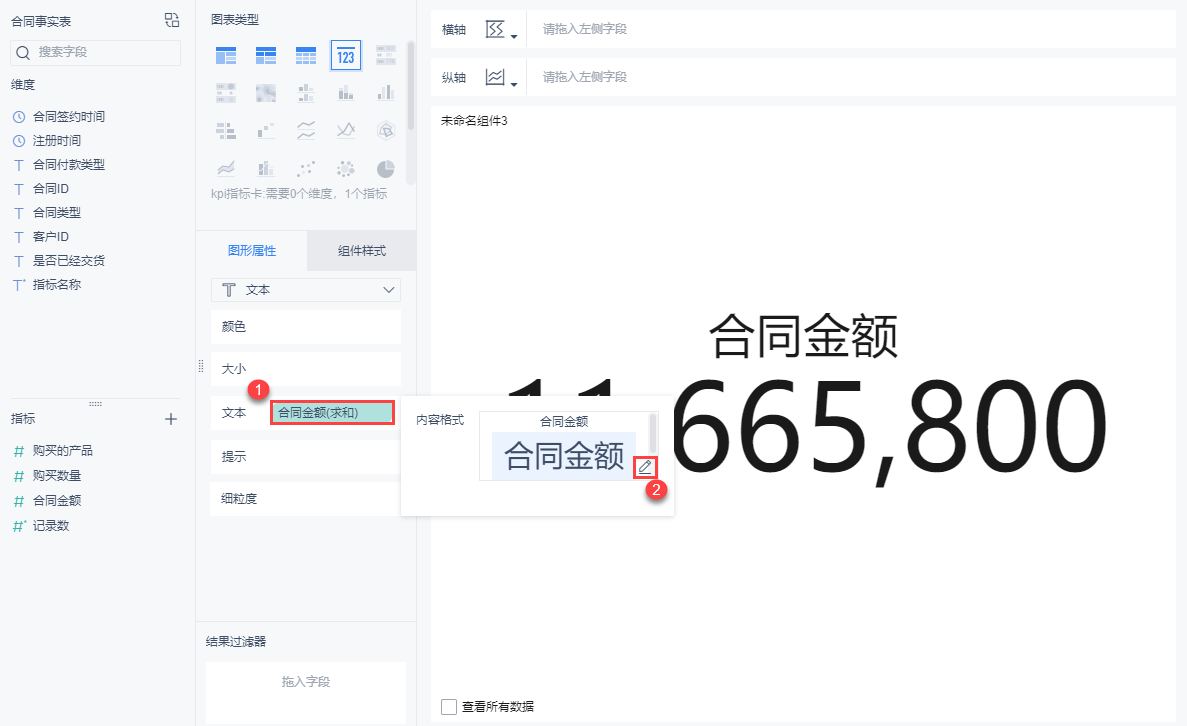Select the area chart icon

(x=226, y=168)
